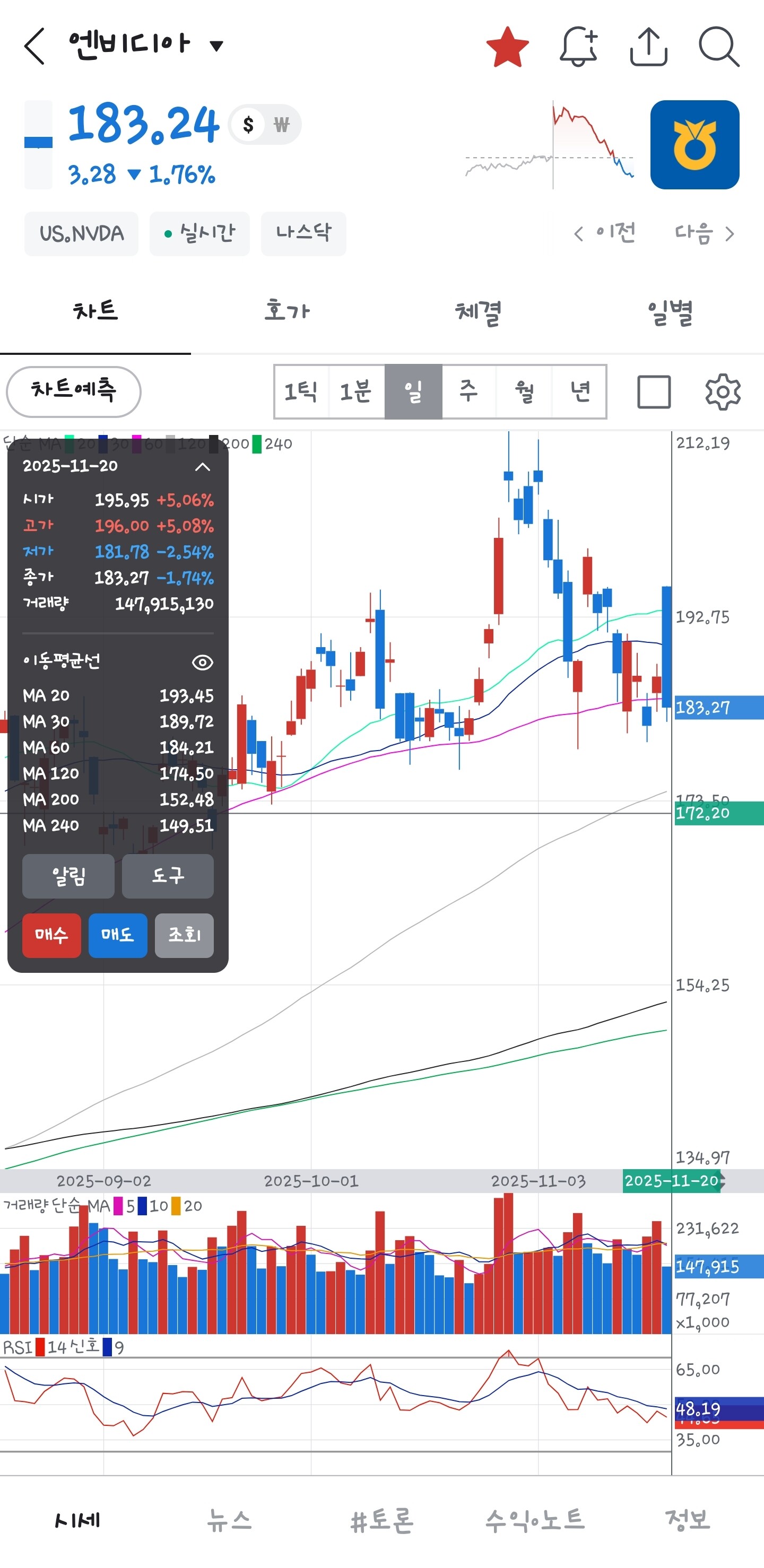764x1568 pixels.
Task: Click the 183.24 current price text
Action: [143, 125]
